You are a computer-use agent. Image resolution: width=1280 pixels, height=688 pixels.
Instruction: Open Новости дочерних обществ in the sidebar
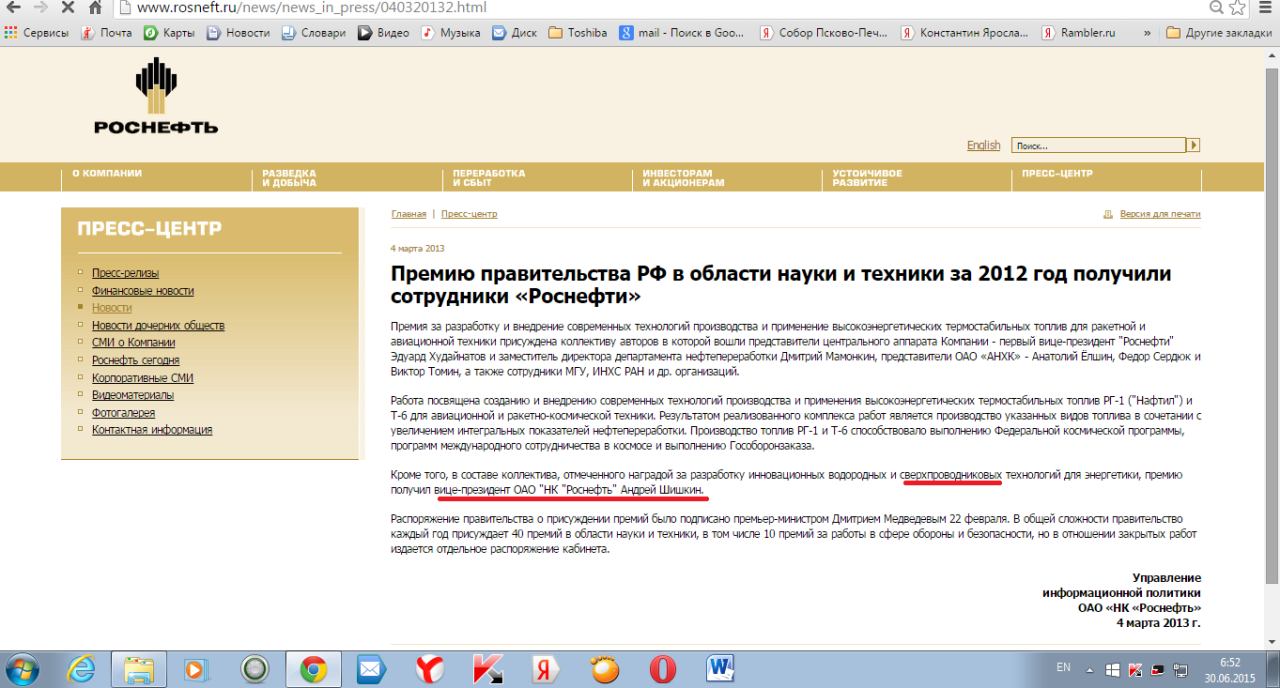point(158,326)
